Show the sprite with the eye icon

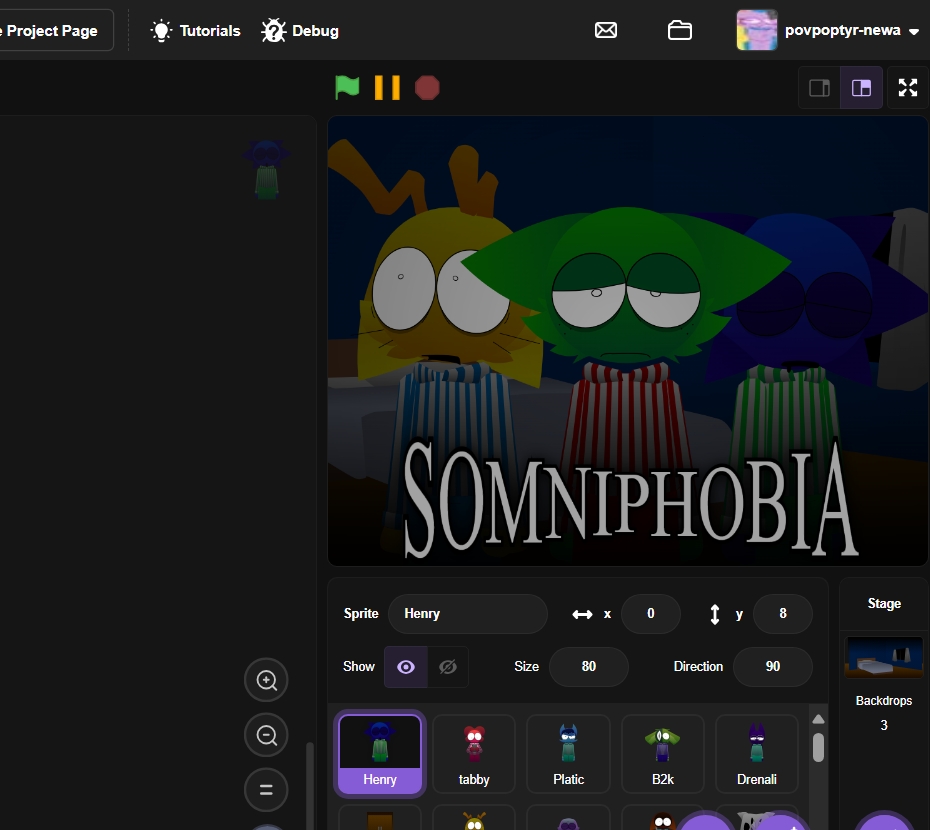(406, 667)
